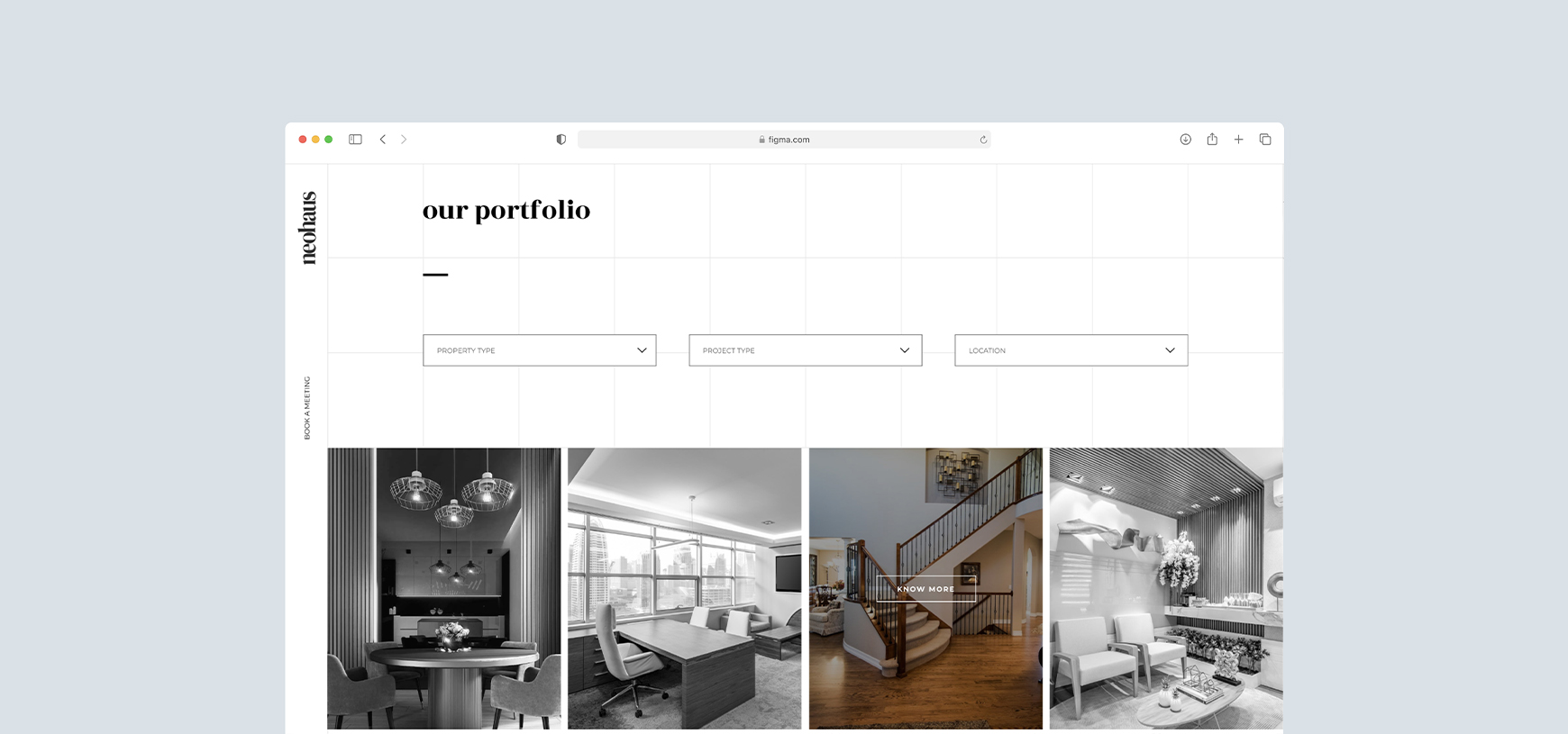Toggle the Safari sidebar icon
This screenshot has height=734, width=1568.
coord(355,140)
